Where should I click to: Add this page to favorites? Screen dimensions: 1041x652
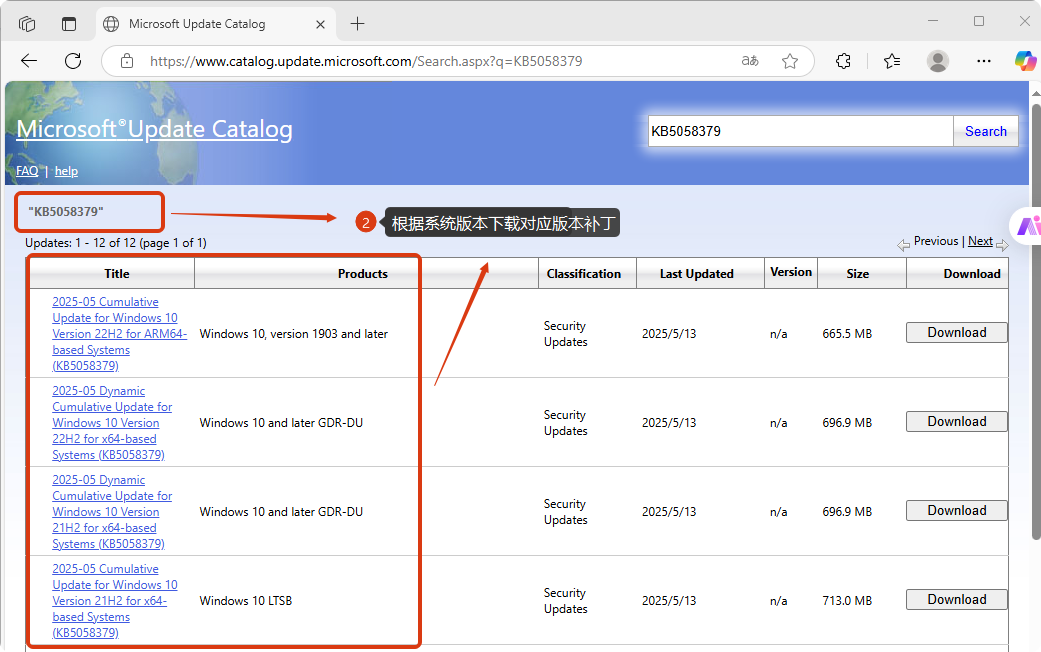click(x=789, y=61)
